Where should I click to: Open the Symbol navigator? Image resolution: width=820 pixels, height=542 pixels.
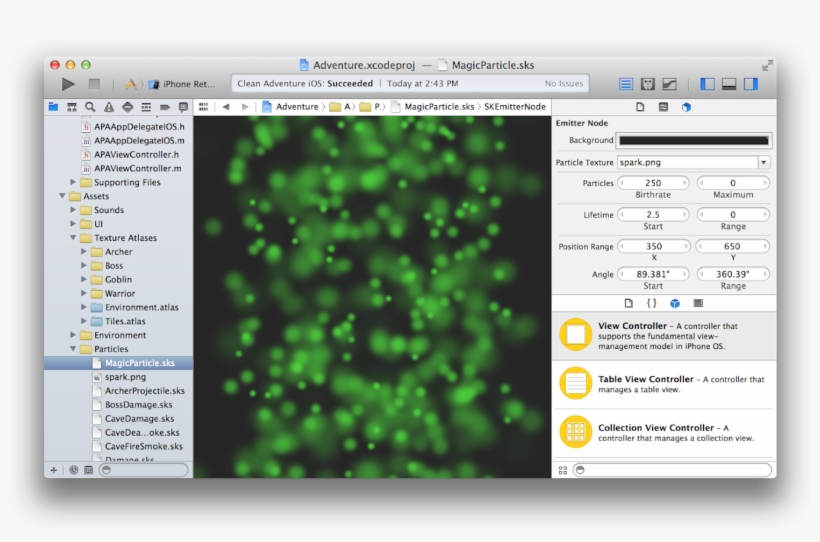(72, 107)
